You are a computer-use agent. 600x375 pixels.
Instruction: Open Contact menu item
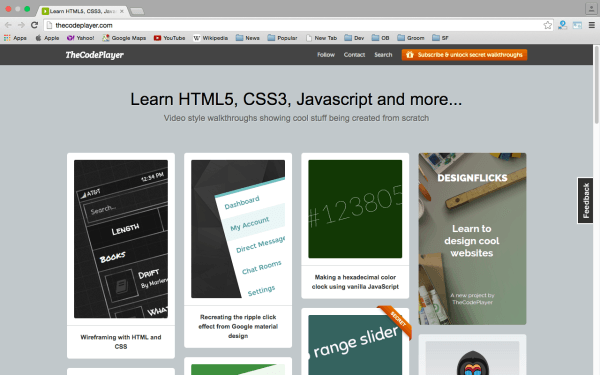354,55
